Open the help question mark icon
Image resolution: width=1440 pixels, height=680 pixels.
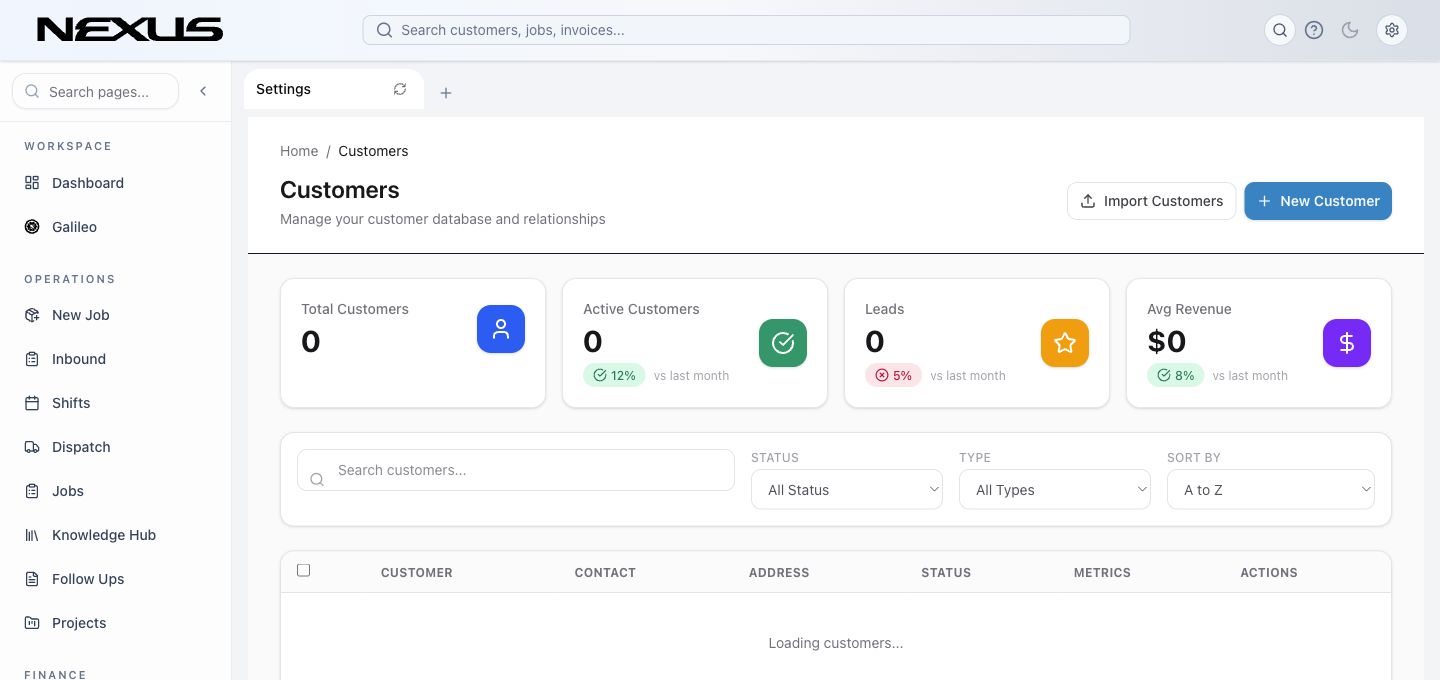pos(1314,30)
